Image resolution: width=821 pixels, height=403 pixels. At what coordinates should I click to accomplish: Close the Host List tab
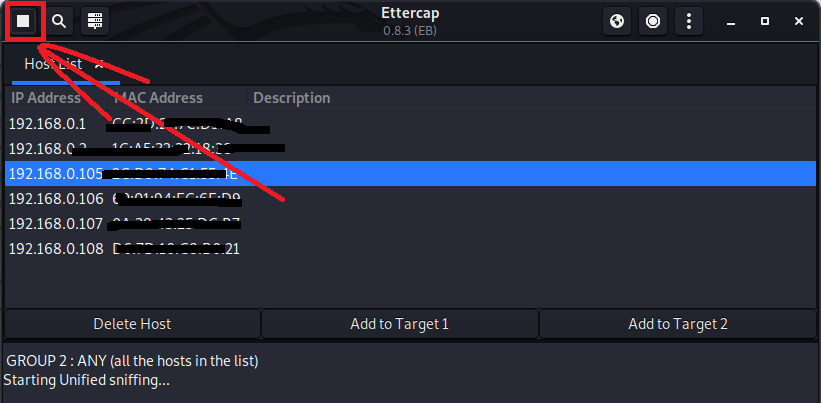[100, 64]
